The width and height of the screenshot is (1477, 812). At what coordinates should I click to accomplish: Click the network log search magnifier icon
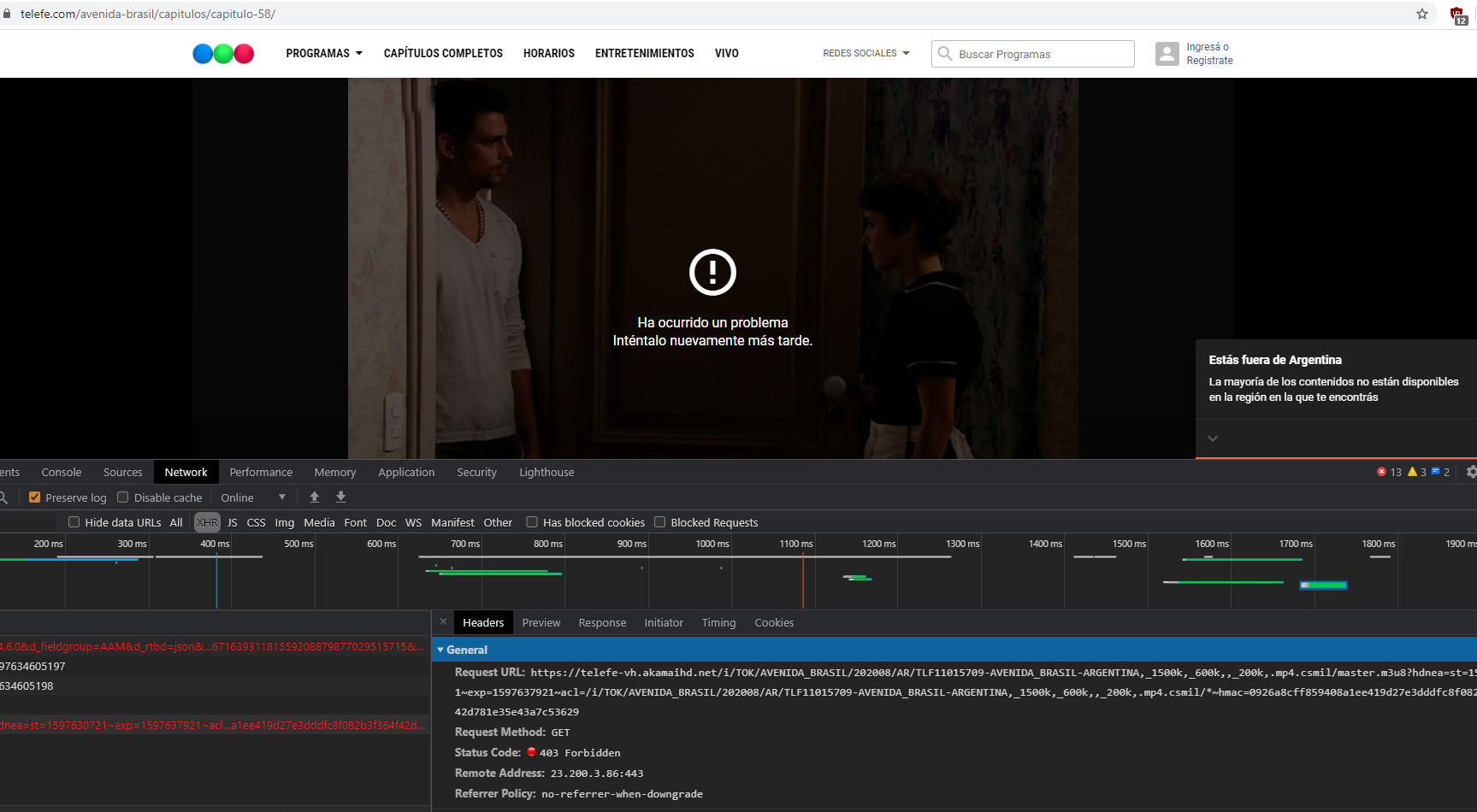(5, 497)
